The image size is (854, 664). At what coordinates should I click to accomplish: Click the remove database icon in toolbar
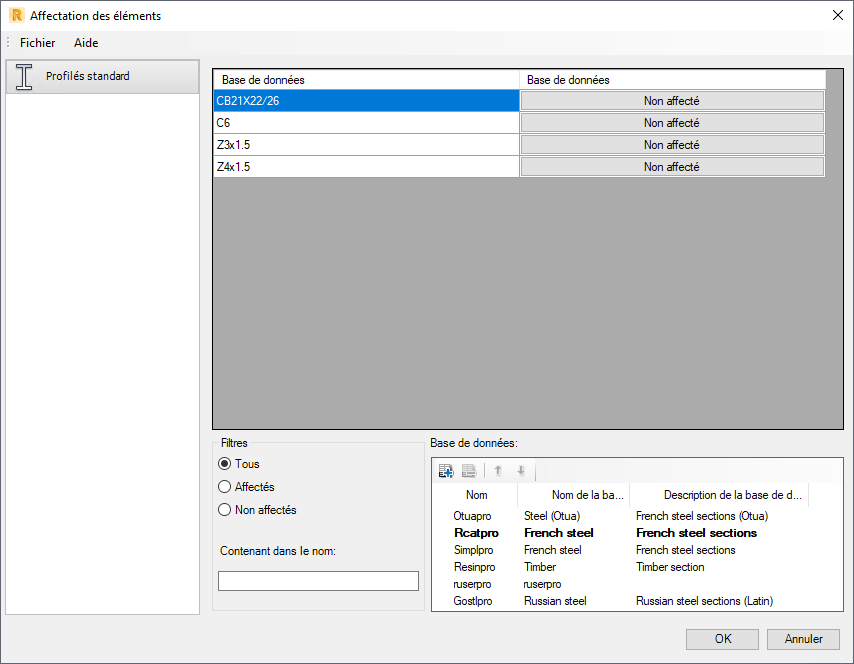[x=469, y=471]
